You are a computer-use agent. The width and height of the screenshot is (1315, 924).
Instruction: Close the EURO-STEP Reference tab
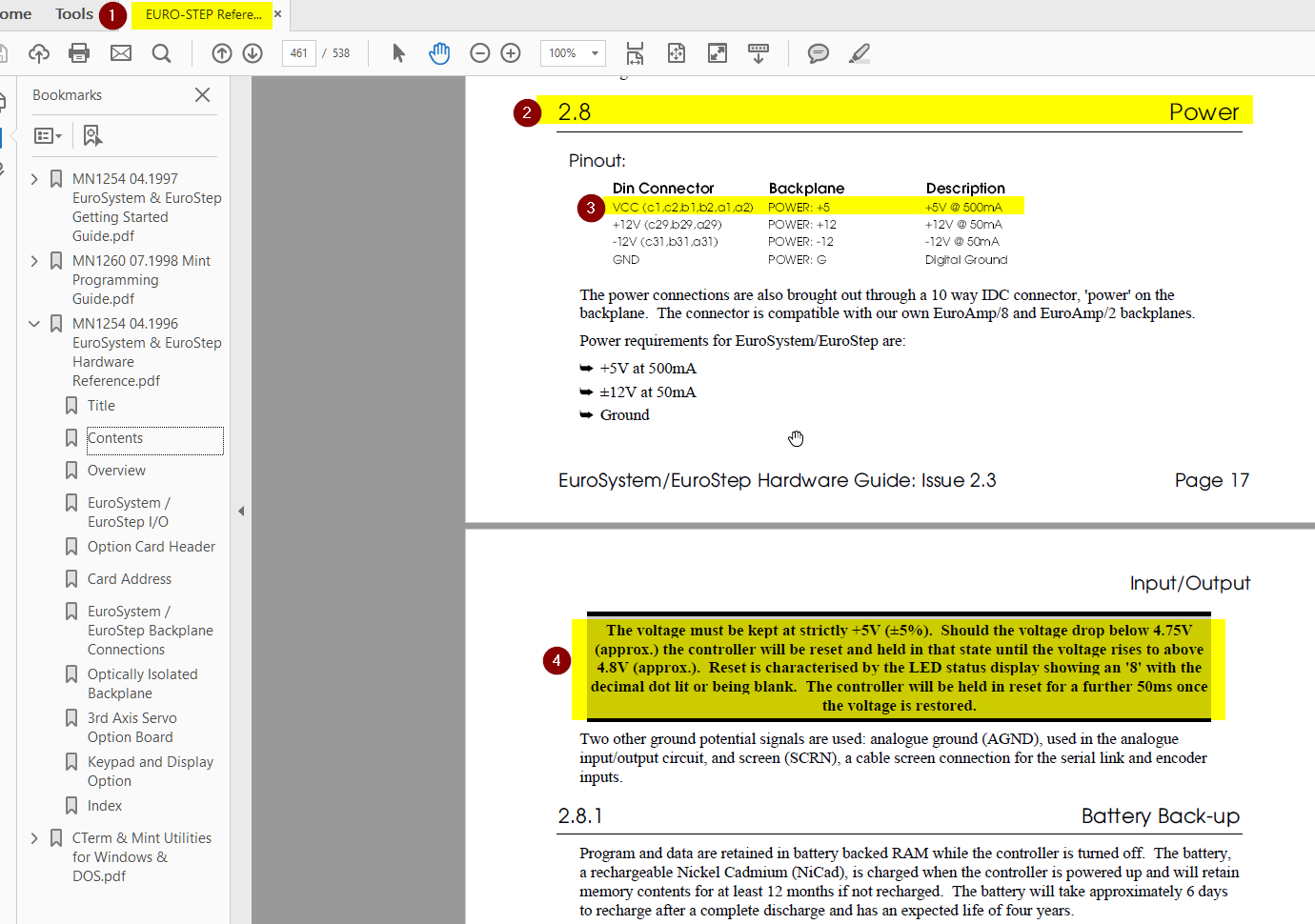point(278,14)
